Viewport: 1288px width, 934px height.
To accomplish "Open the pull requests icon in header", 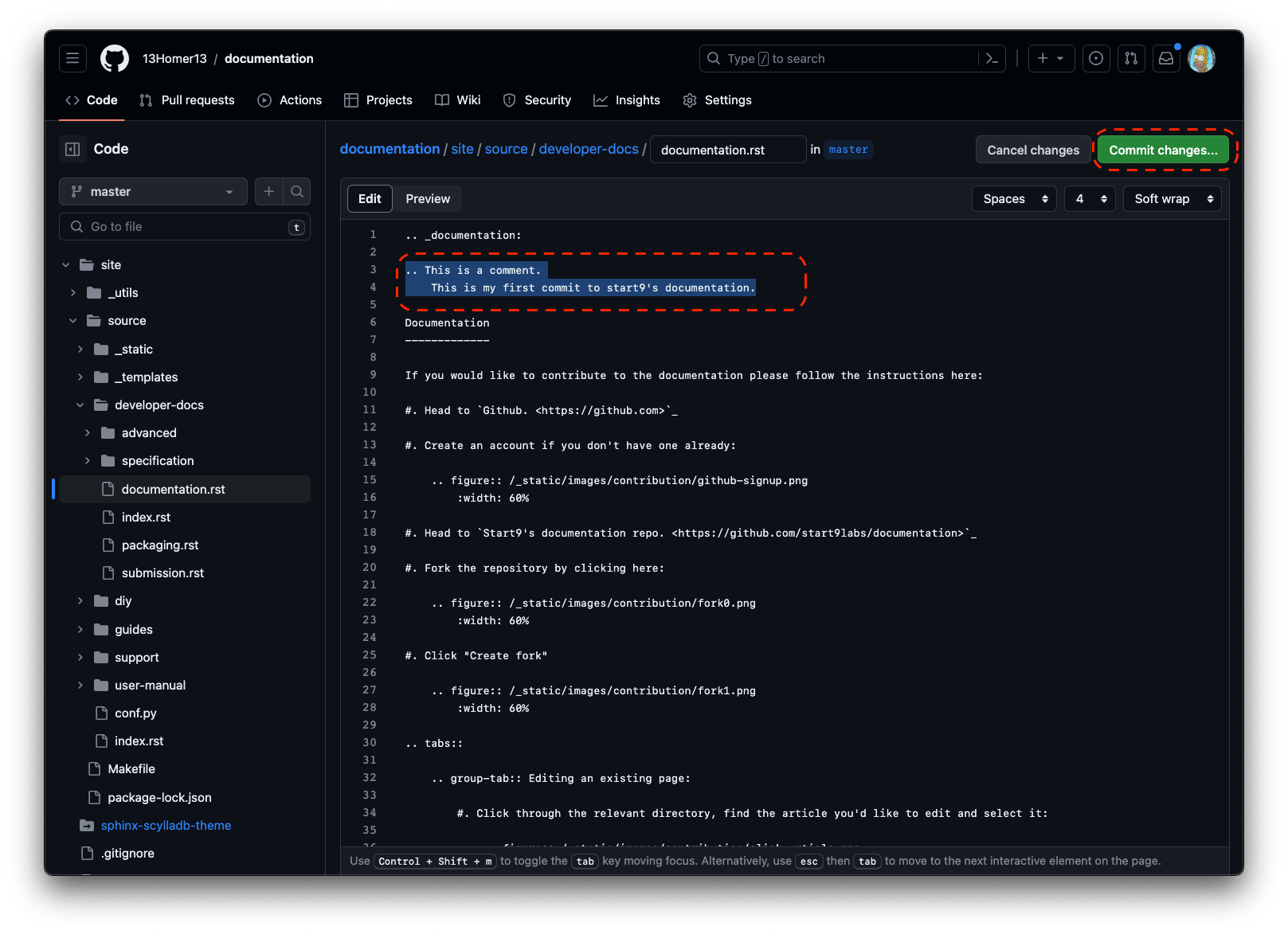I will pyautogui.click(x=1131, y=58).
